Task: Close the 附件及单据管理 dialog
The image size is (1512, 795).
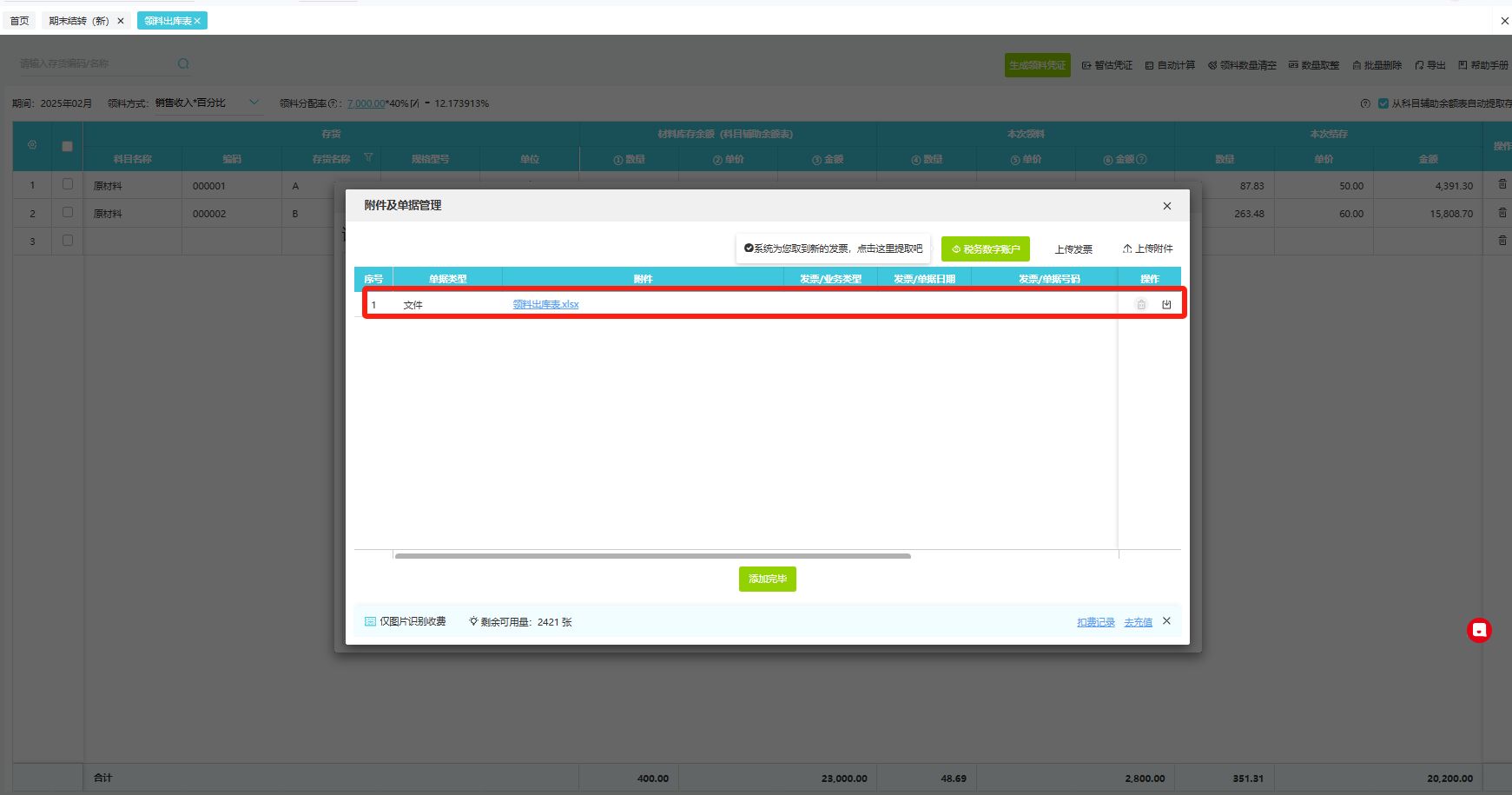Action: tap(1166, 206)
